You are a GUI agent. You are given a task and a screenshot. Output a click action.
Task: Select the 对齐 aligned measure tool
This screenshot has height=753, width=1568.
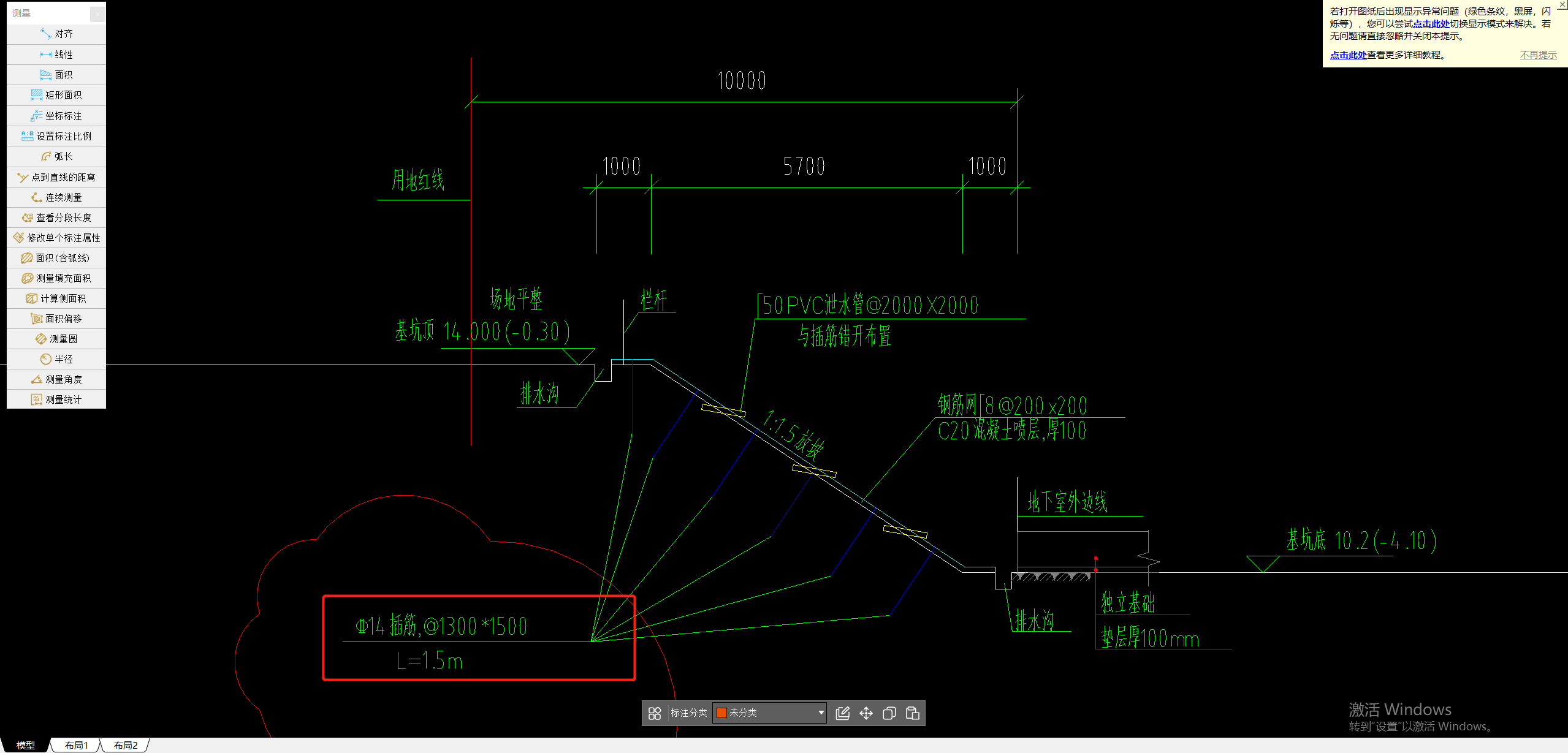click(56, 34)
